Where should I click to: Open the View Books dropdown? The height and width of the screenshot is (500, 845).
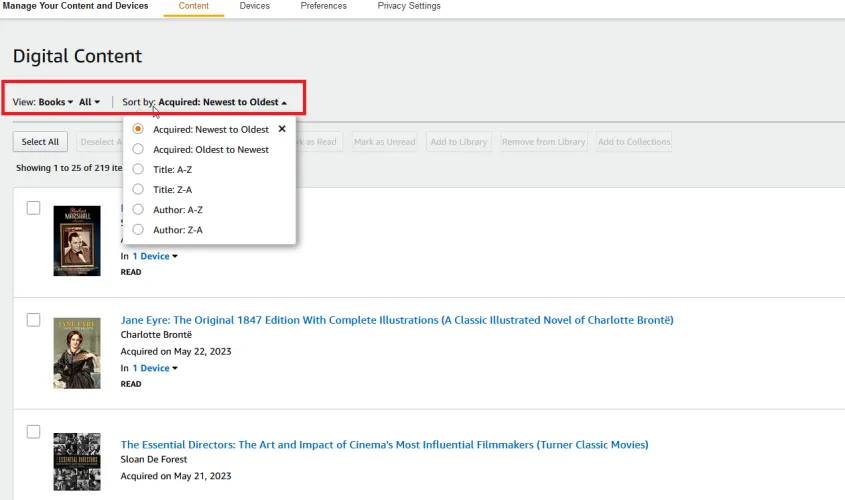pos(56,102)
